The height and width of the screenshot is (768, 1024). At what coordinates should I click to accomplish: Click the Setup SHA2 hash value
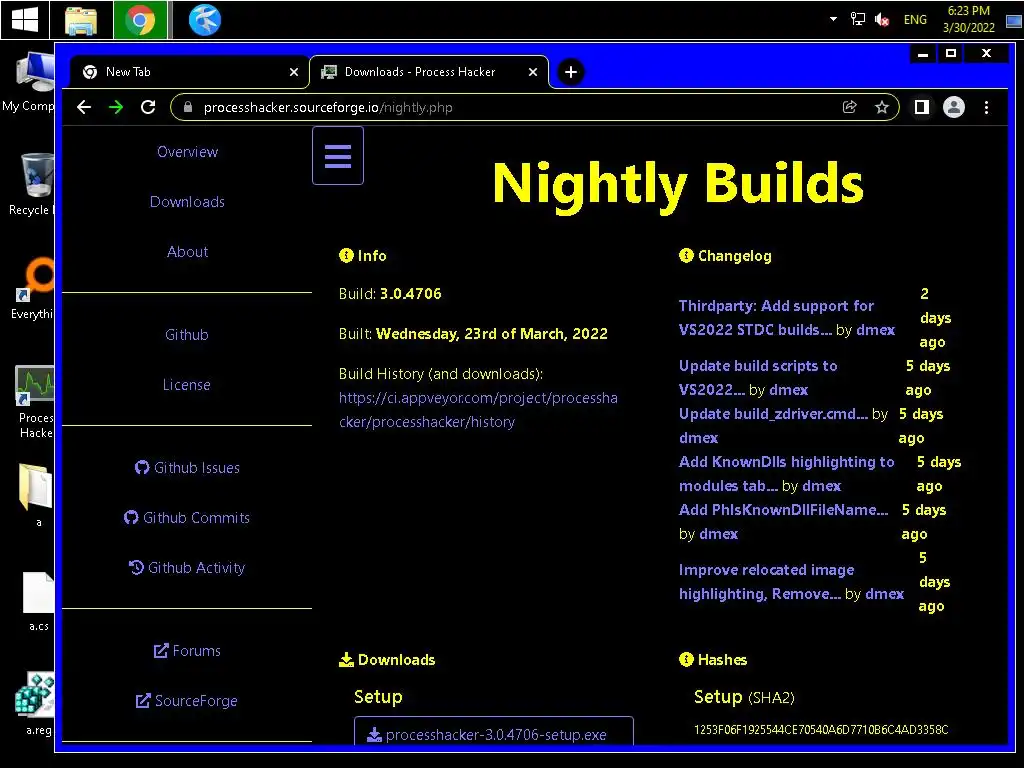(821, 729)
